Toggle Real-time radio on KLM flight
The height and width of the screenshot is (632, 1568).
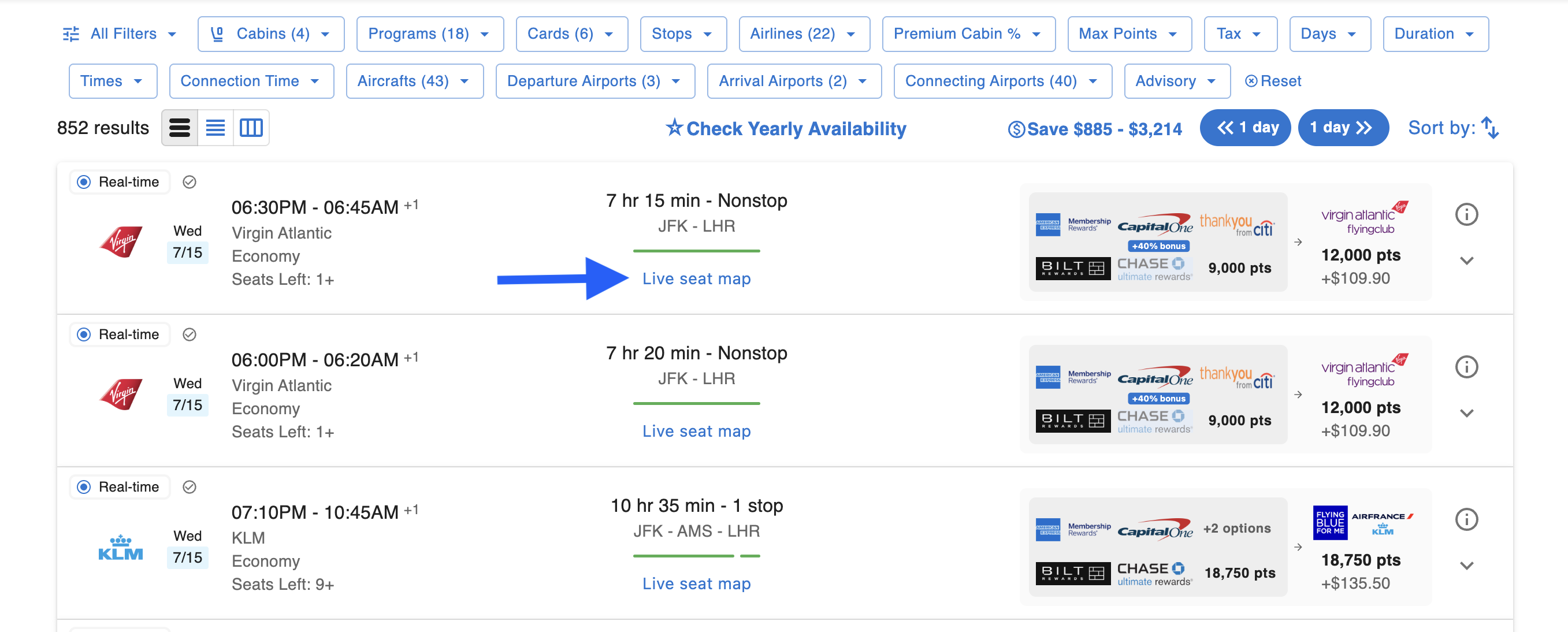84,487
